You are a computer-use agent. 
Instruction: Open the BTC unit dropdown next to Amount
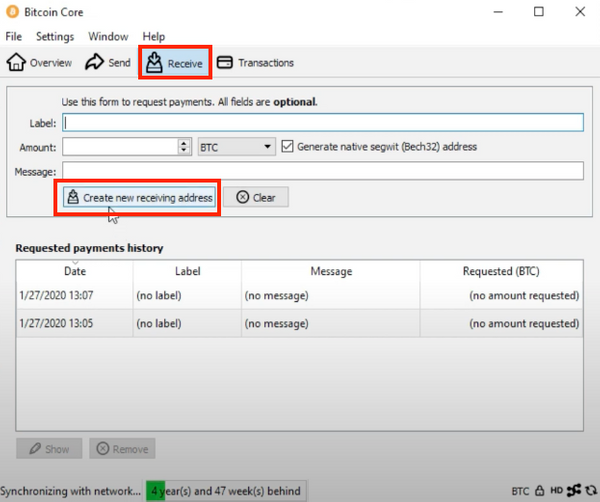[x=237, y=147]
